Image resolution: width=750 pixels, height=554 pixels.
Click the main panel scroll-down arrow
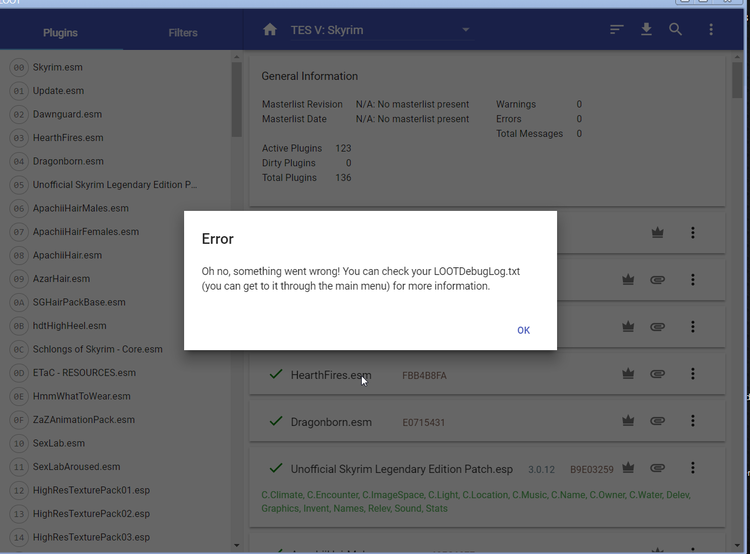click(x=737, y=545)
